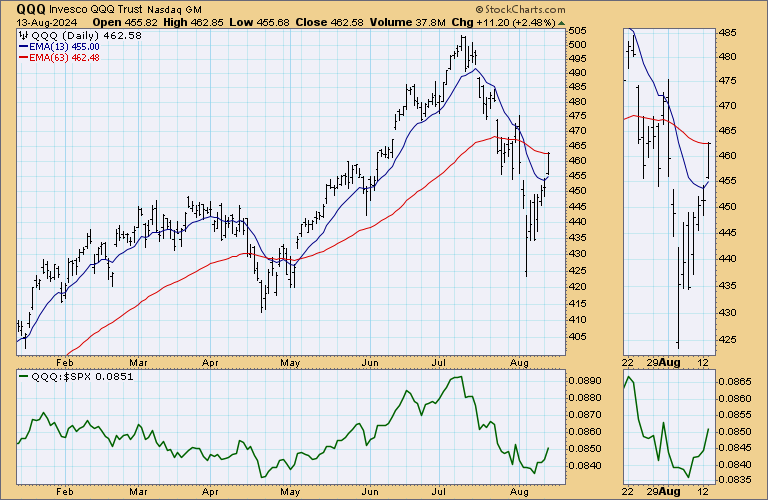Viewport: 768px width, 500px height.
Task: Click the QQQ ticker symbol in the header
Action: pyautogui.click(x=31, y=9)
